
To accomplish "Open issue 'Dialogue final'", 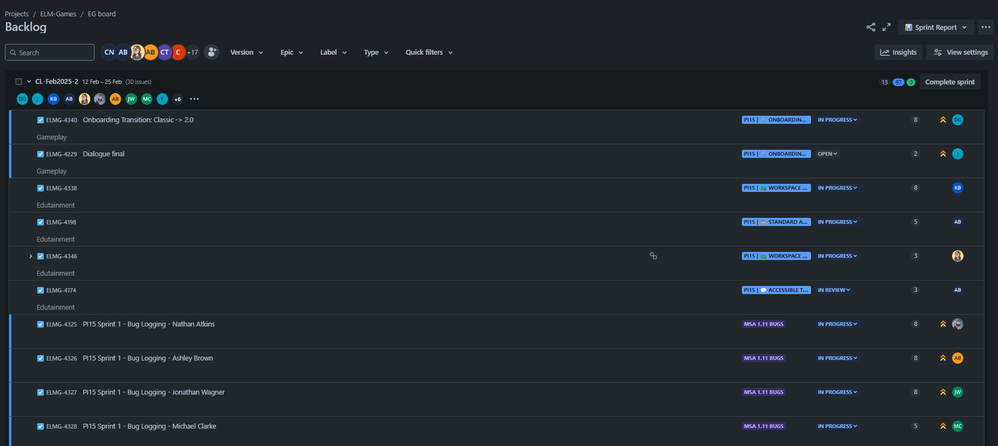I will coord(104,154).
